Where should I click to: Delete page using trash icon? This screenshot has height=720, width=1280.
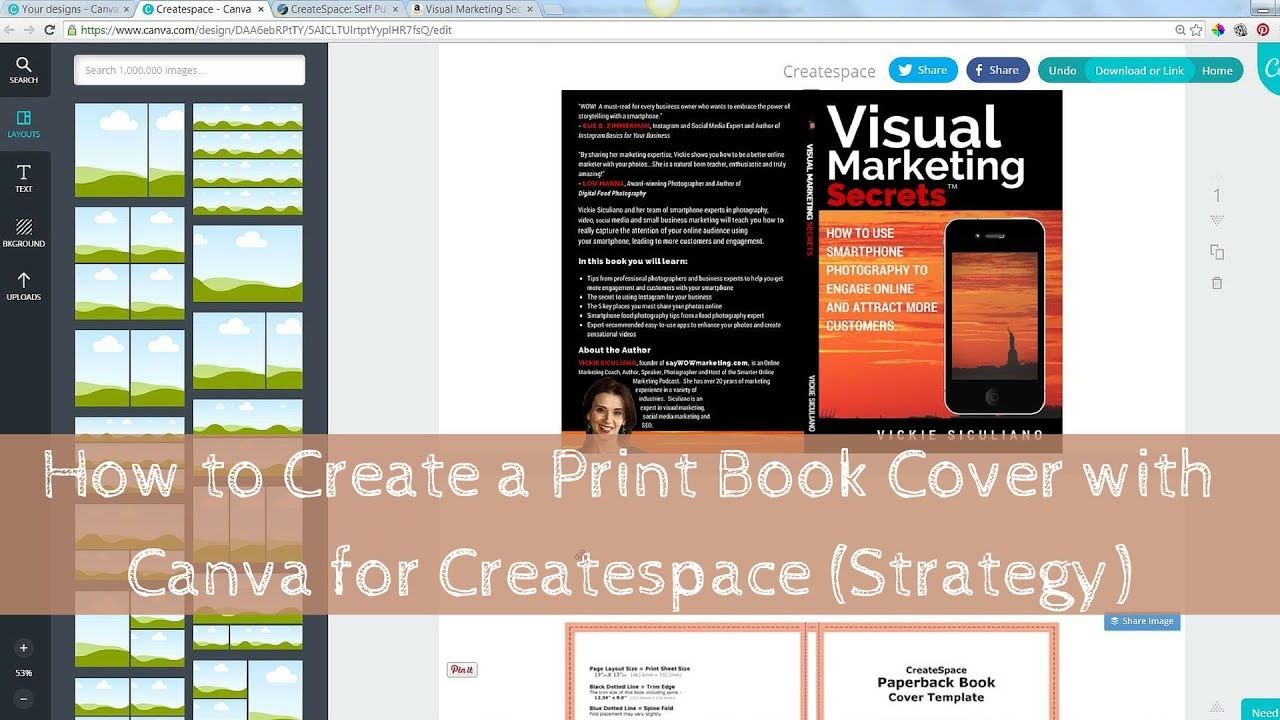click(x=1217, y=283)
